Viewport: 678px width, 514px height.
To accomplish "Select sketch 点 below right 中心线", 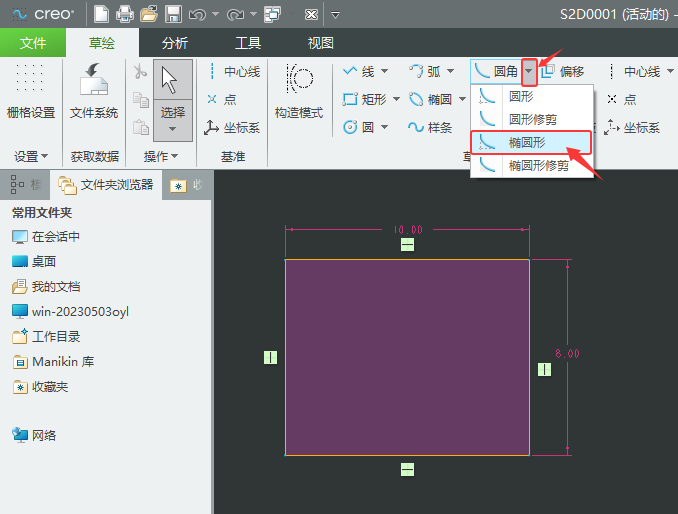I will (x=621, y=99).
